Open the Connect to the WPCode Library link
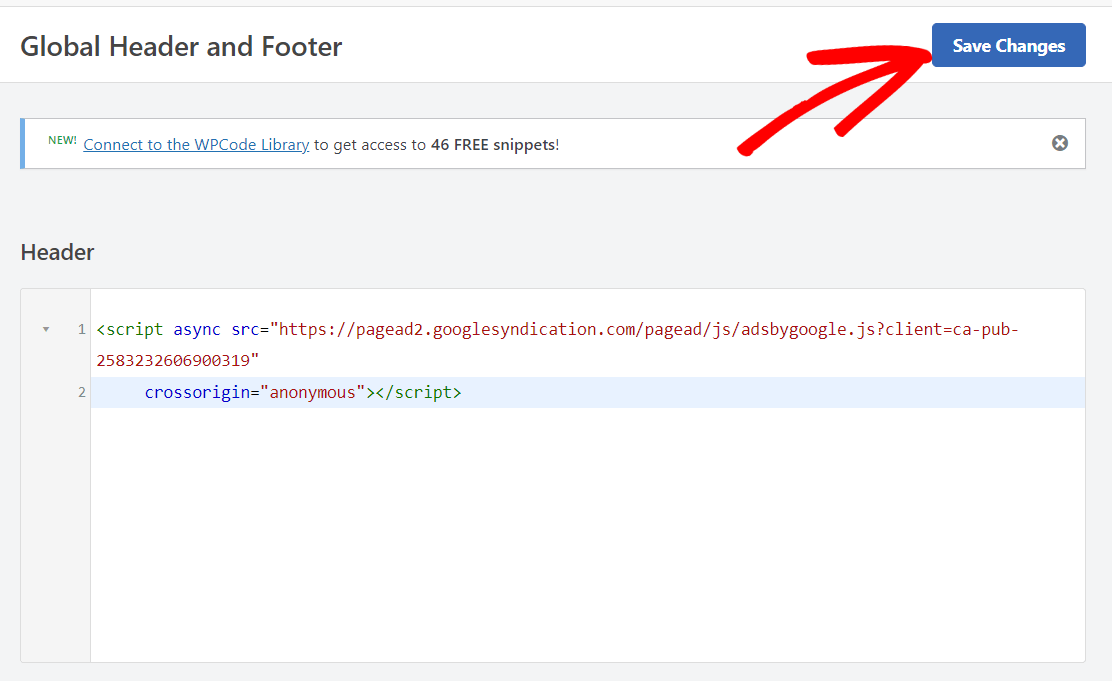The width and height of the screenshot is (1112, 681). [196, 144]
